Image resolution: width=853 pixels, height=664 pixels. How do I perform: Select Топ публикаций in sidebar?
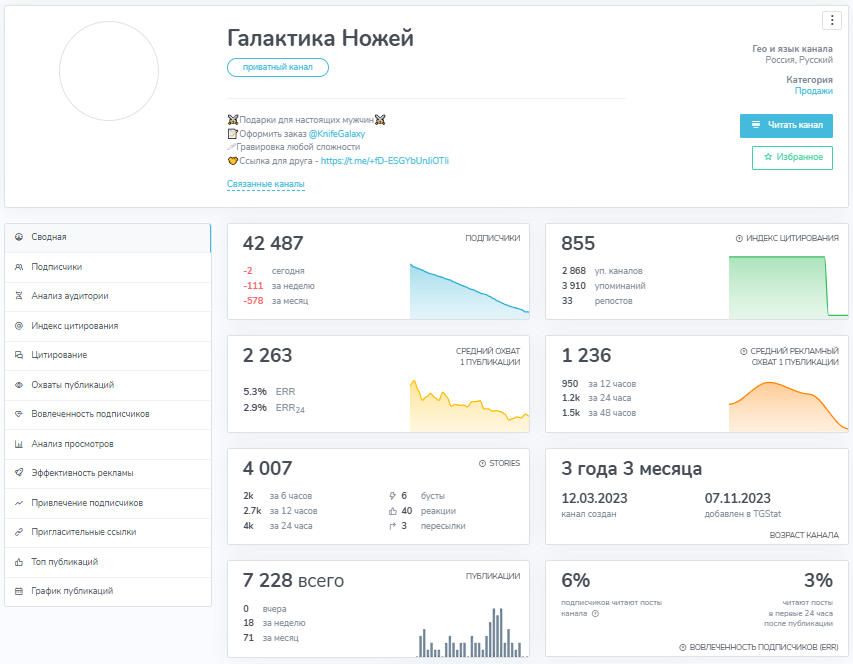click(108, 562)
